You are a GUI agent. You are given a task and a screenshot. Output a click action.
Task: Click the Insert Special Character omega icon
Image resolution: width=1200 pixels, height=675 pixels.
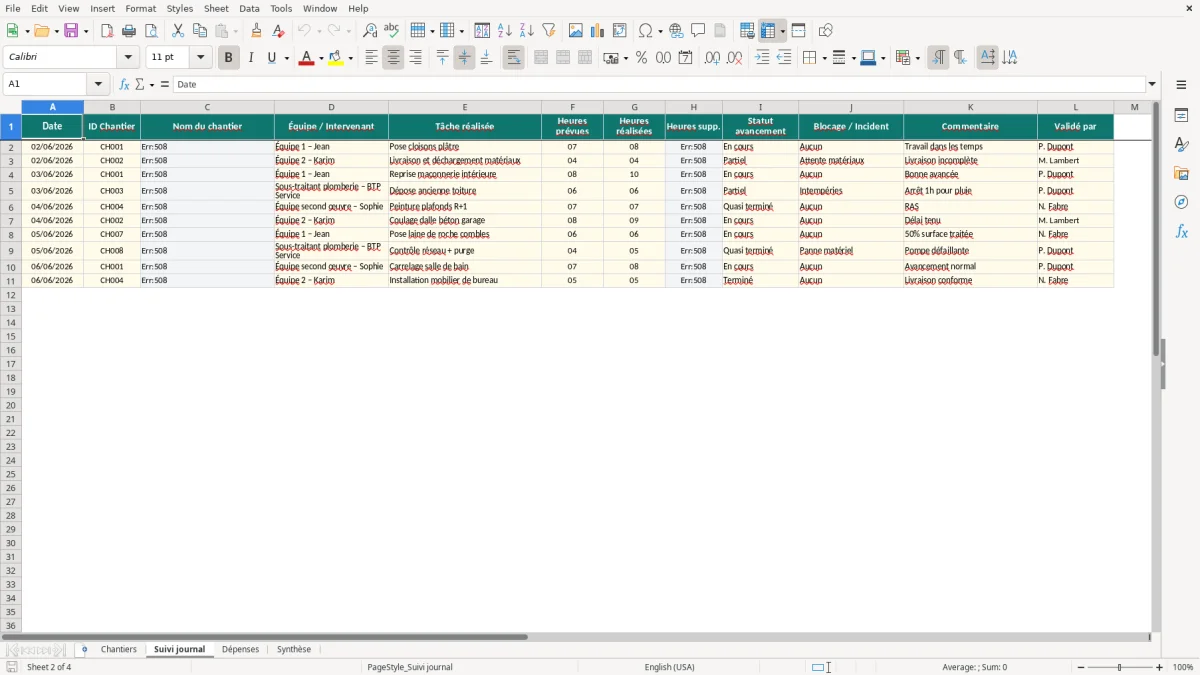click(x=646, y=31)
